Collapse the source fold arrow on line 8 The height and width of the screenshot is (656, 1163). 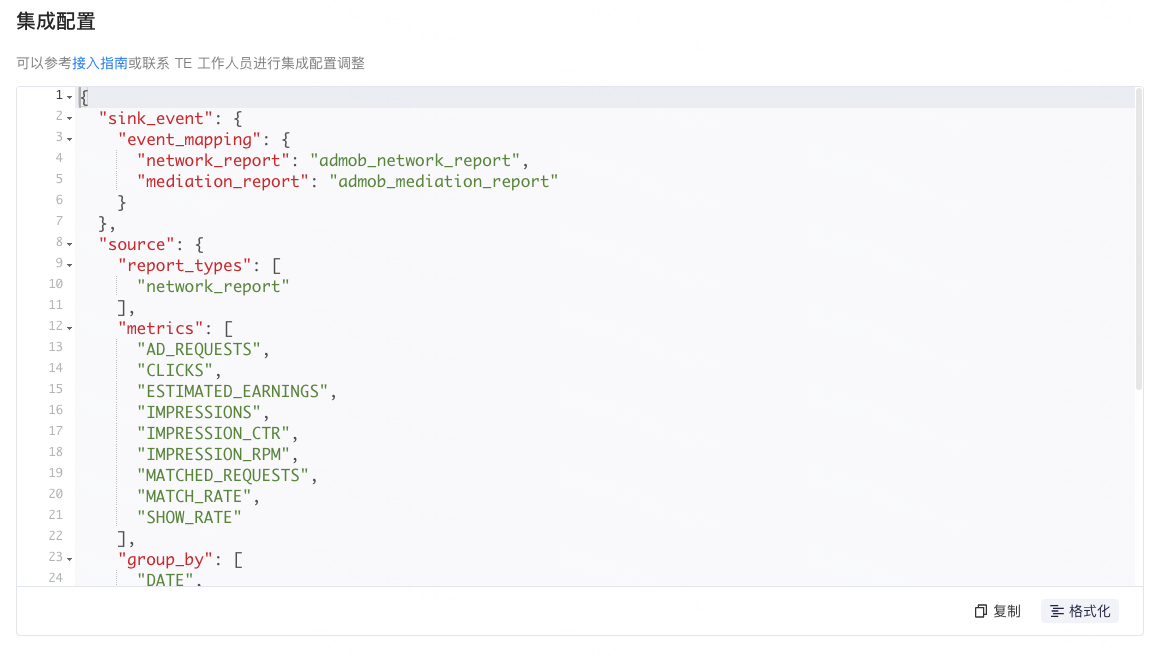click(x=69, y=244)
